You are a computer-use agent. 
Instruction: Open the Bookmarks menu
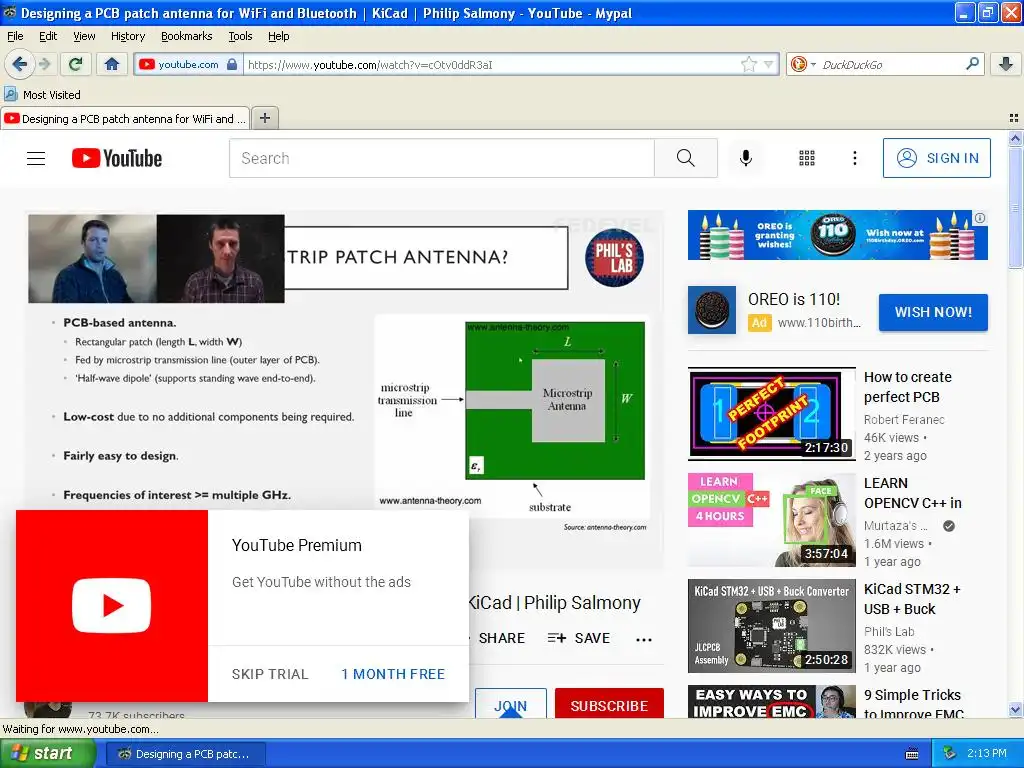(x=187, y=36)
